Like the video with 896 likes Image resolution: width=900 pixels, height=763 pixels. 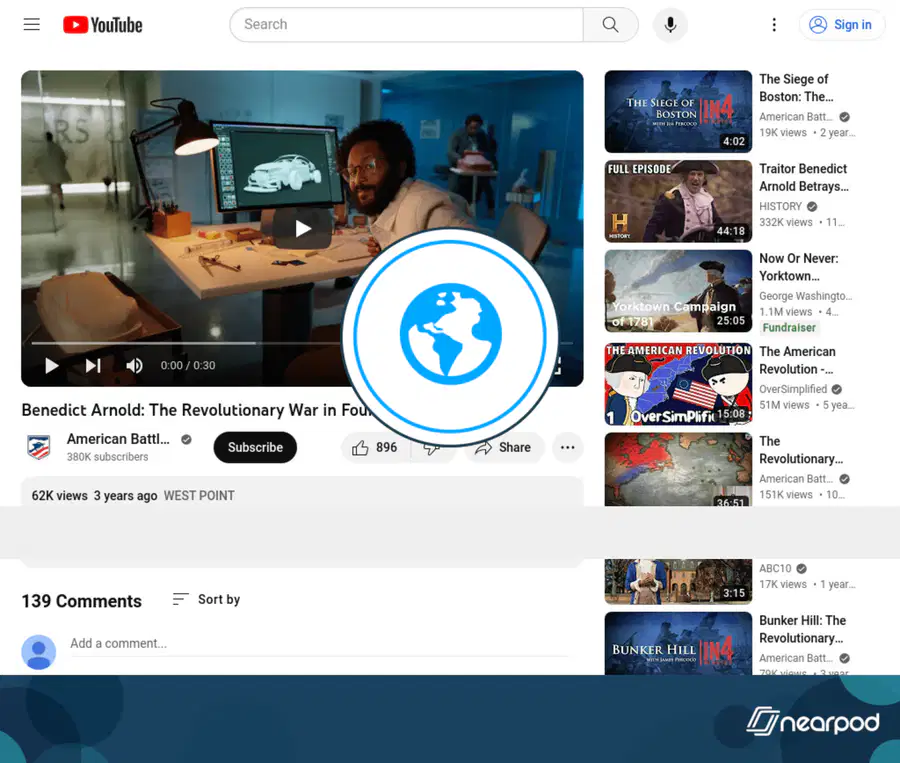point(375,448)
